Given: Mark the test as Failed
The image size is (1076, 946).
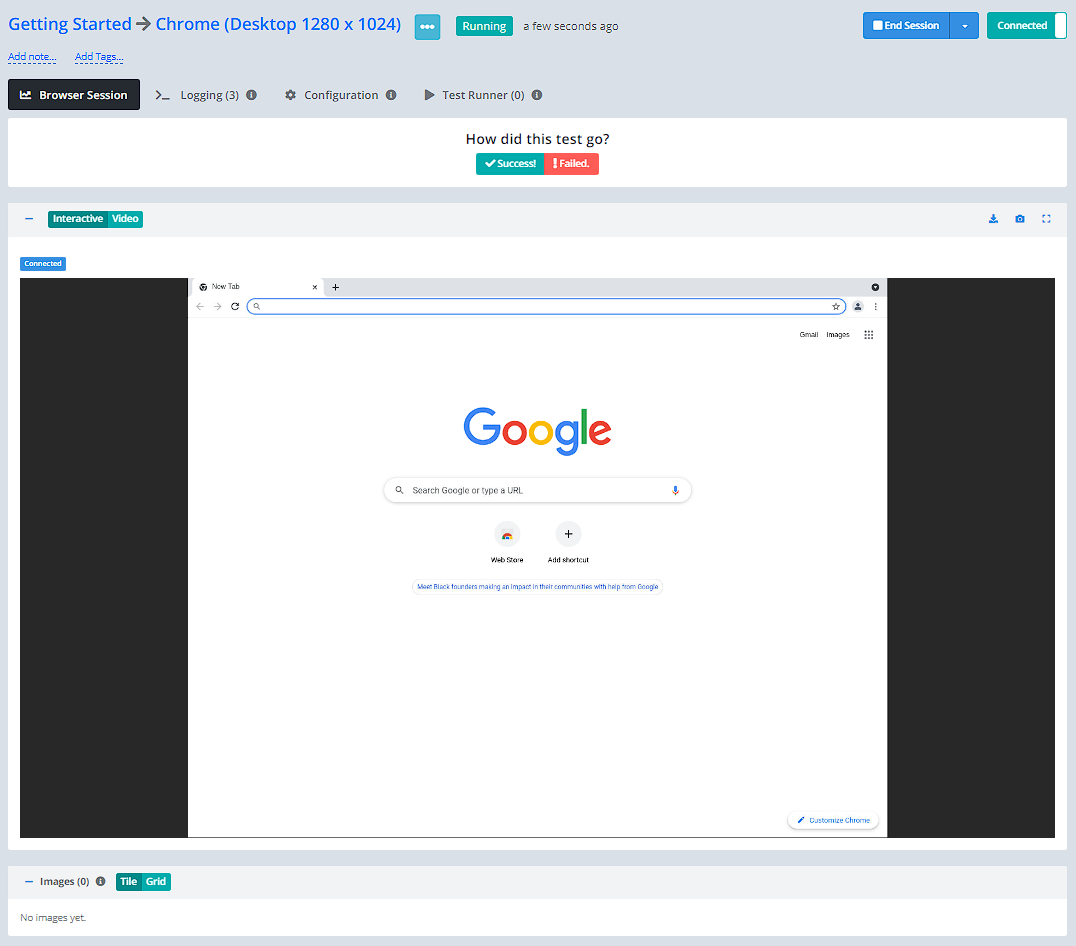Looking at the screenshot, I should pos(571,164).
